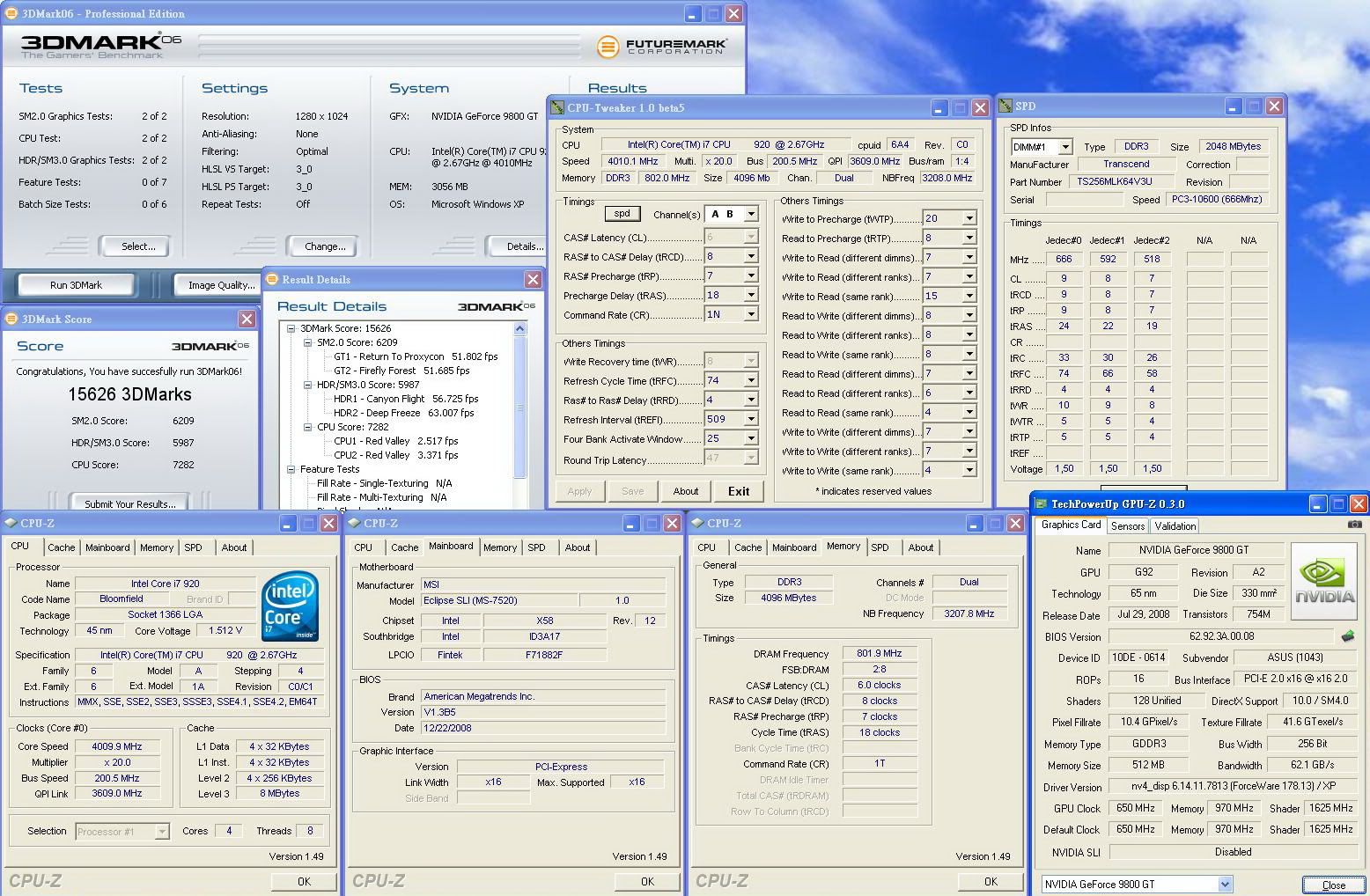1370x896 pixels.
Task: Click the BIOS save chip icon in GPU-Z
Action: click(x=1348, y=635)
